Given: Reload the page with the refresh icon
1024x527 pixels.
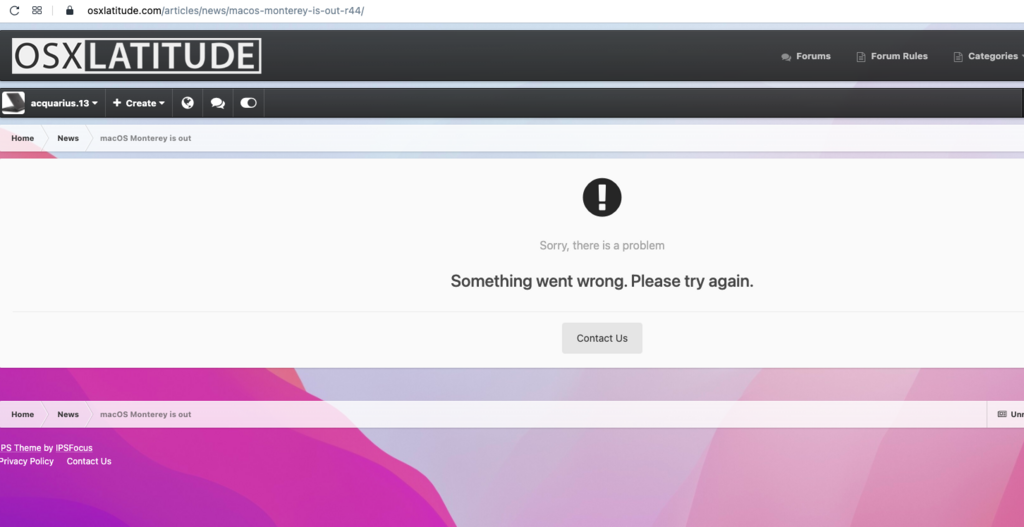Looking at the screenshot, I should [14, 10].
